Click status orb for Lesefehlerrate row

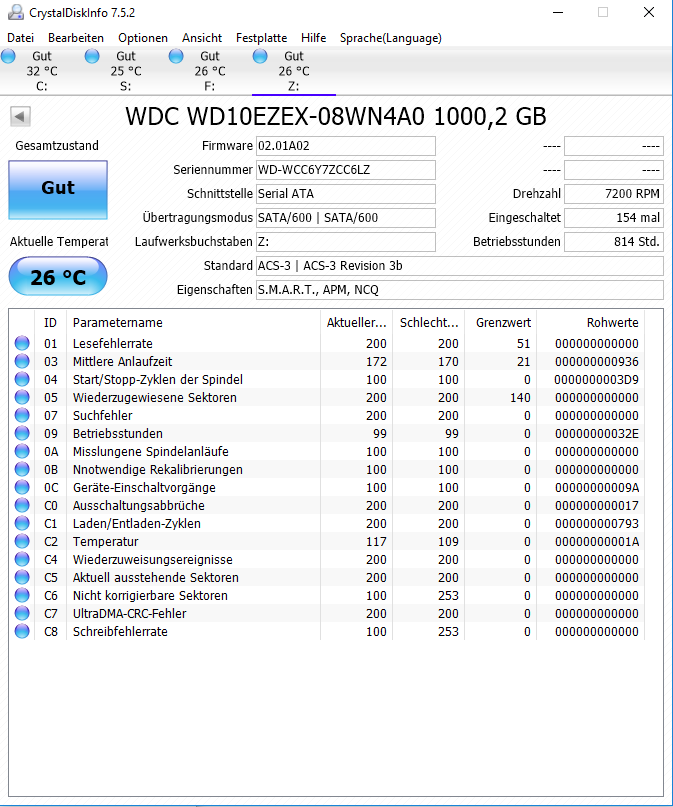pos(22,343)
